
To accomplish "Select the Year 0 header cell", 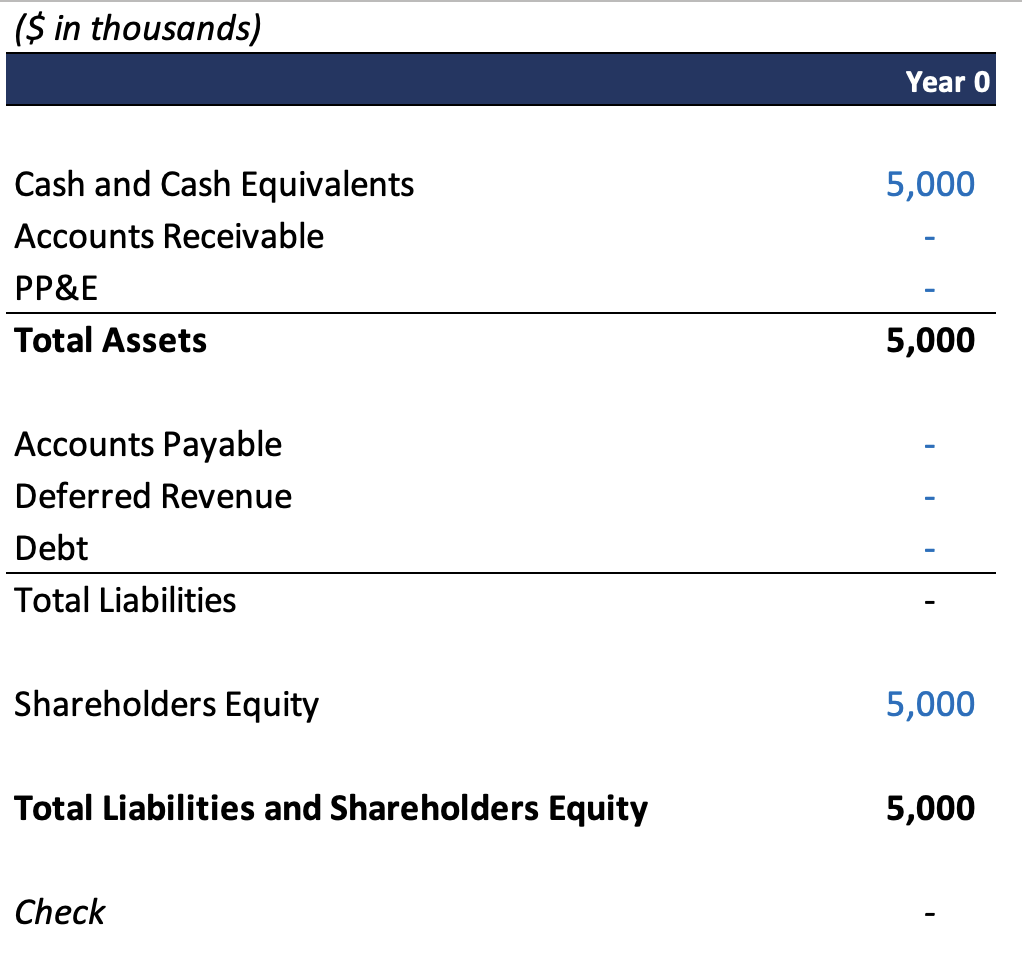I will click(x=947, y=81).
